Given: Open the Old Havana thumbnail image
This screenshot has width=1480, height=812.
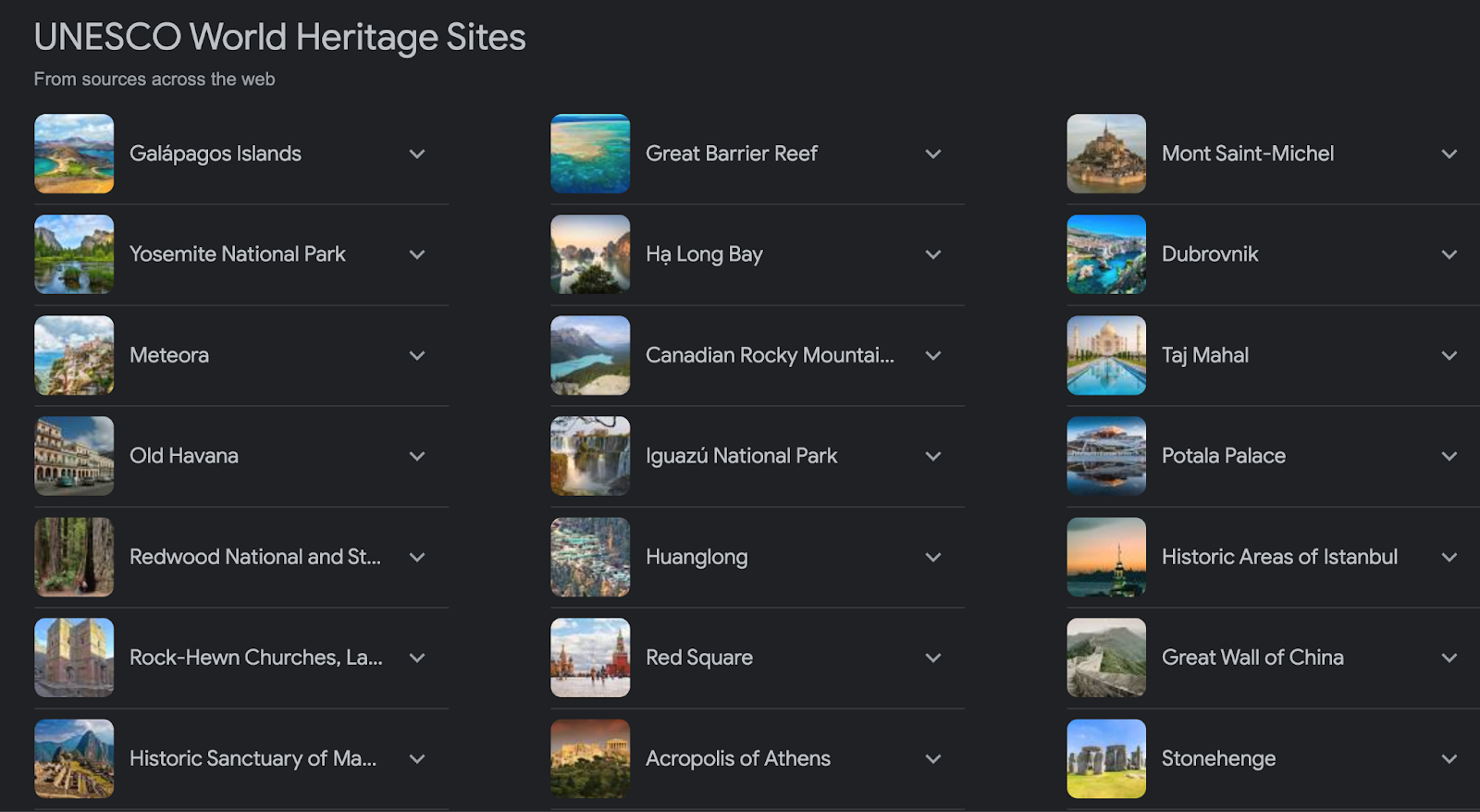Looking at the screenshot, I should [x=74, y=456].
